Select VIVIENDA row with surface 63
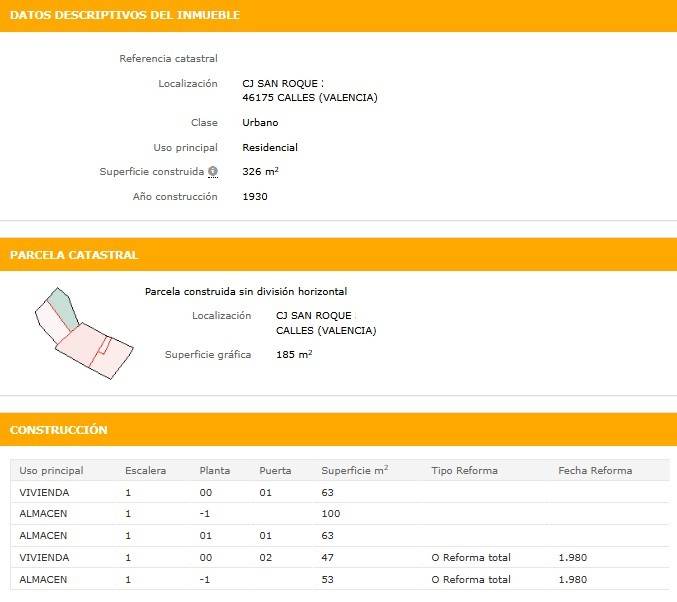 point(340,492)
